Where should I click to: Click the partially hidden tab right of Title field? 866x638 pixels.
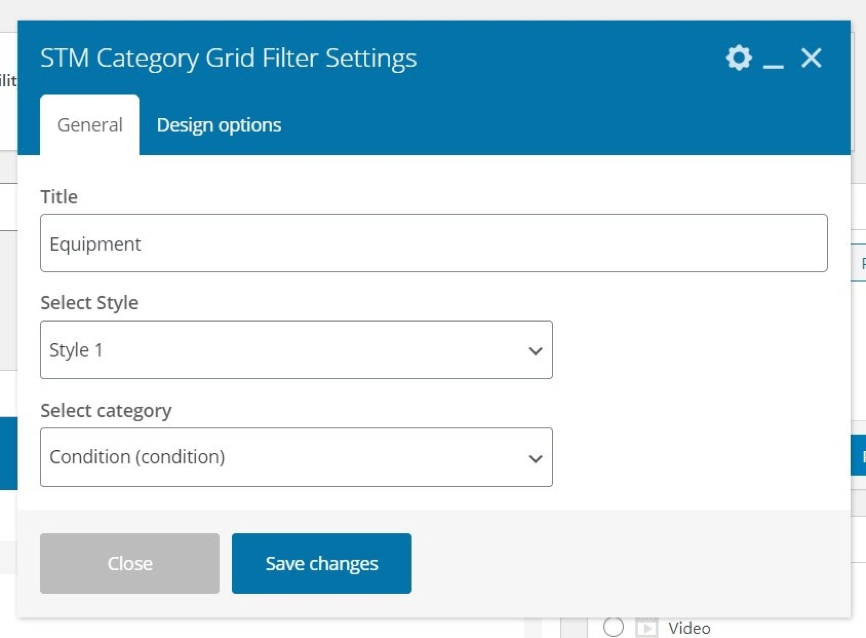[860, 264]
